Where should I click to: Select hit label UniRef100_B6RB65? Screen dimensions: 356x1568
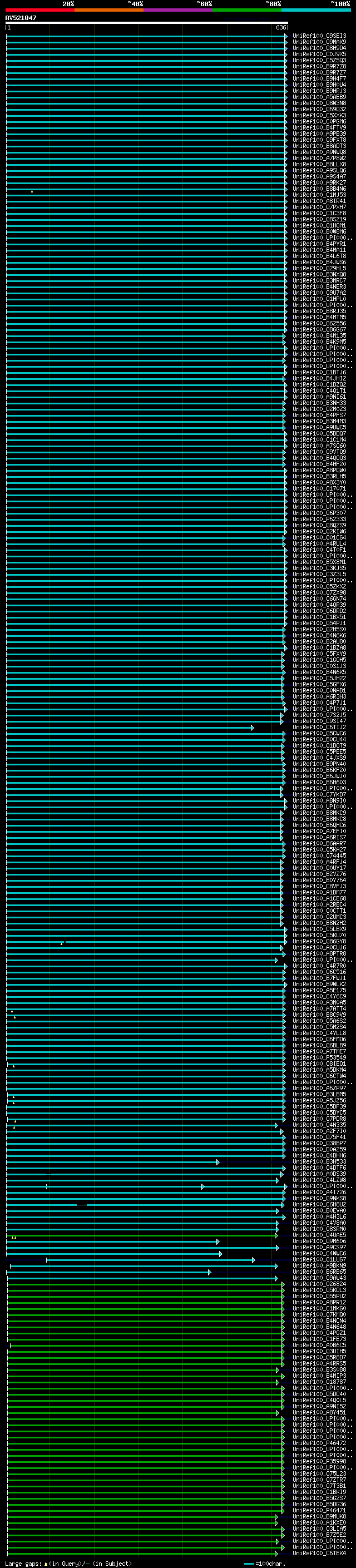coord(319,1272)
